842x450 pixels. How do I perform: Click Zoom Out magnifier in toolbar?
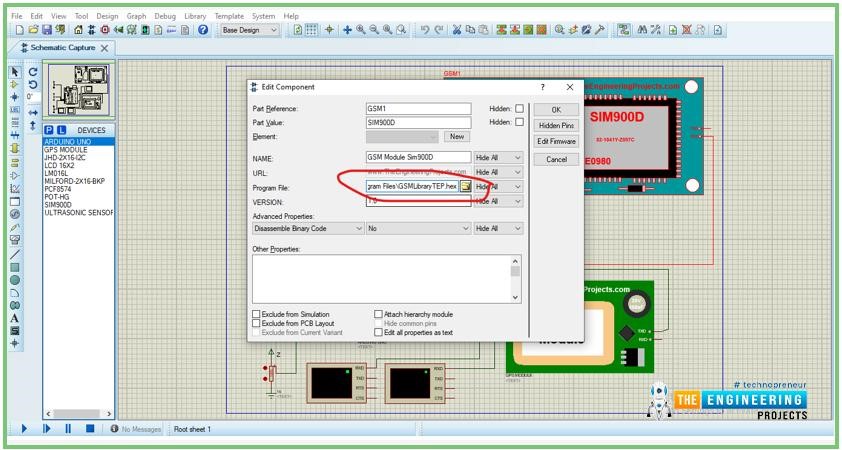(x=374, y=30)
